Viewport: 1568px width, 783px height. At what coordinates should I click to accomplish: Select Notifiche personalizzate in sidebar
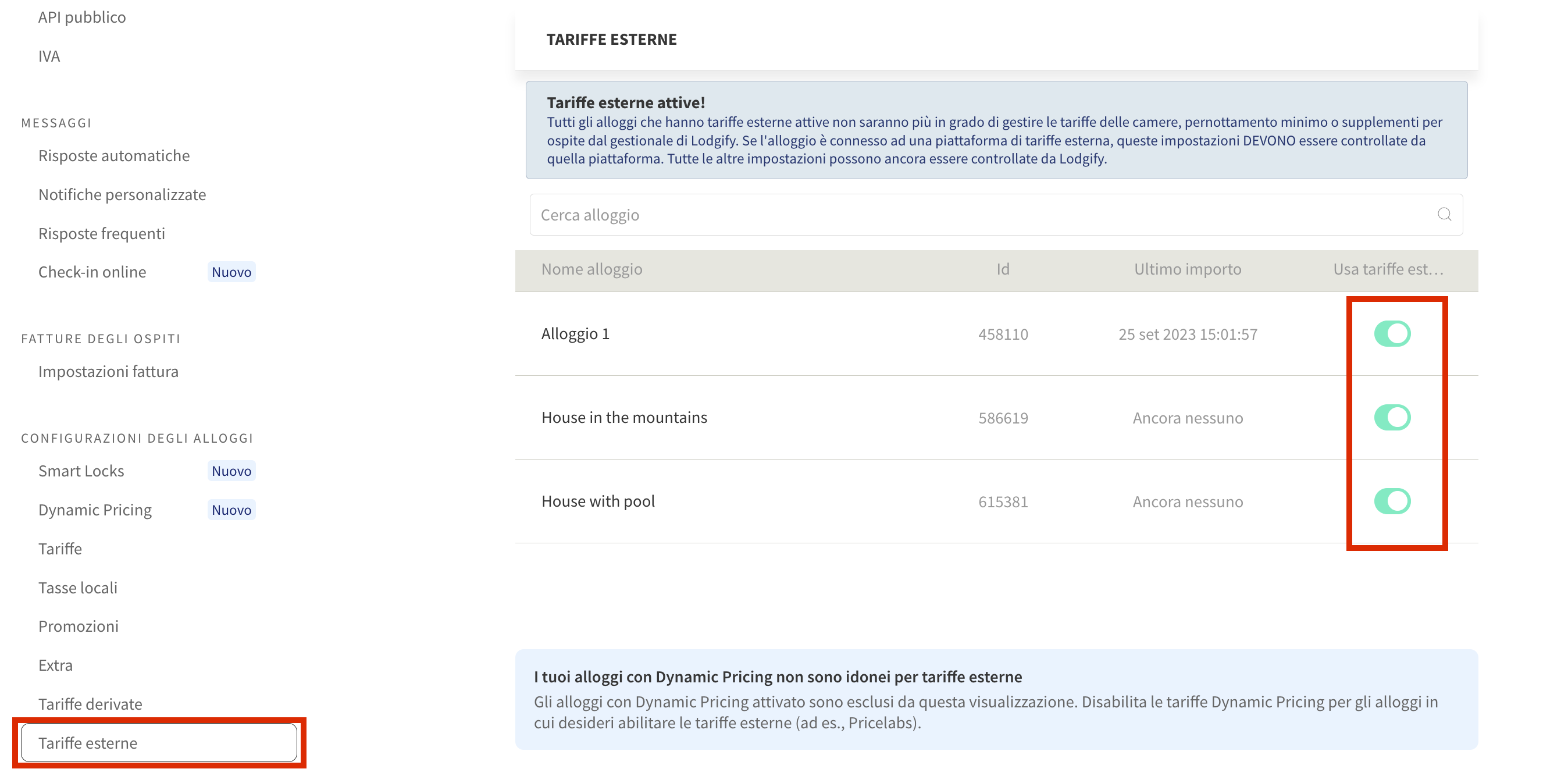click(122, 194)
